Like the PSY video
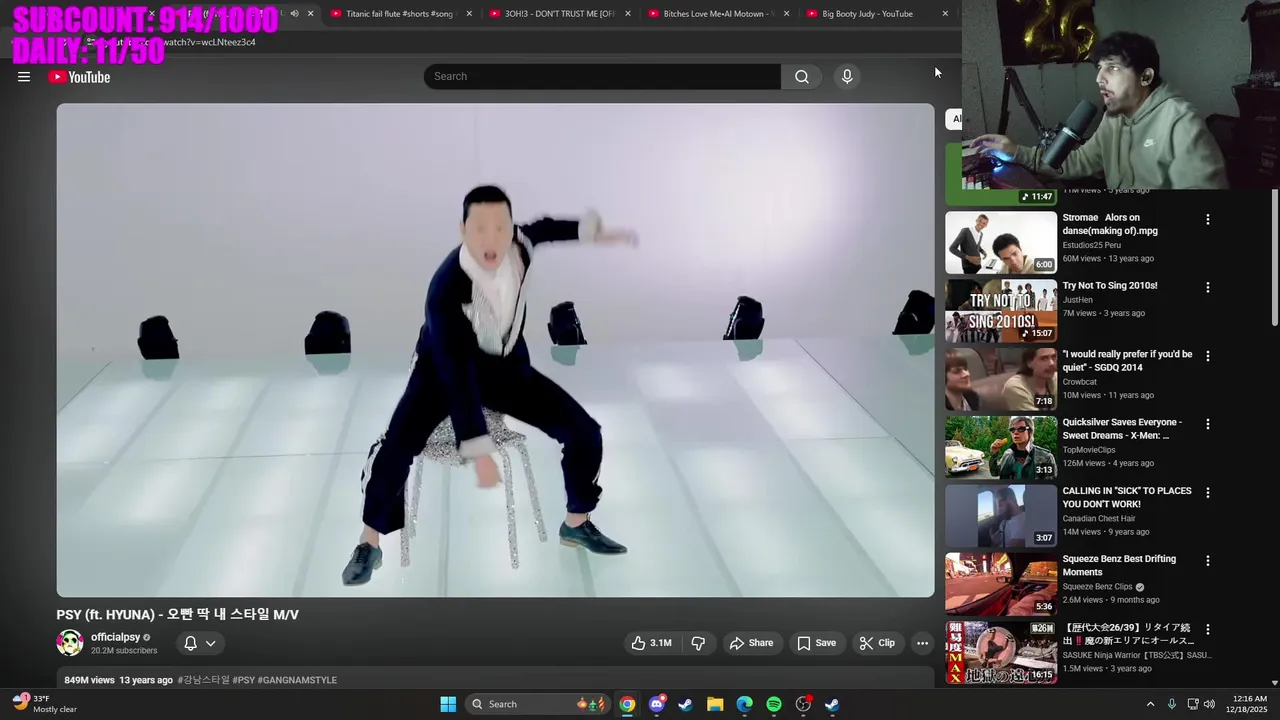This screenshot has width=1280, height=720. [x=651, y=643]
